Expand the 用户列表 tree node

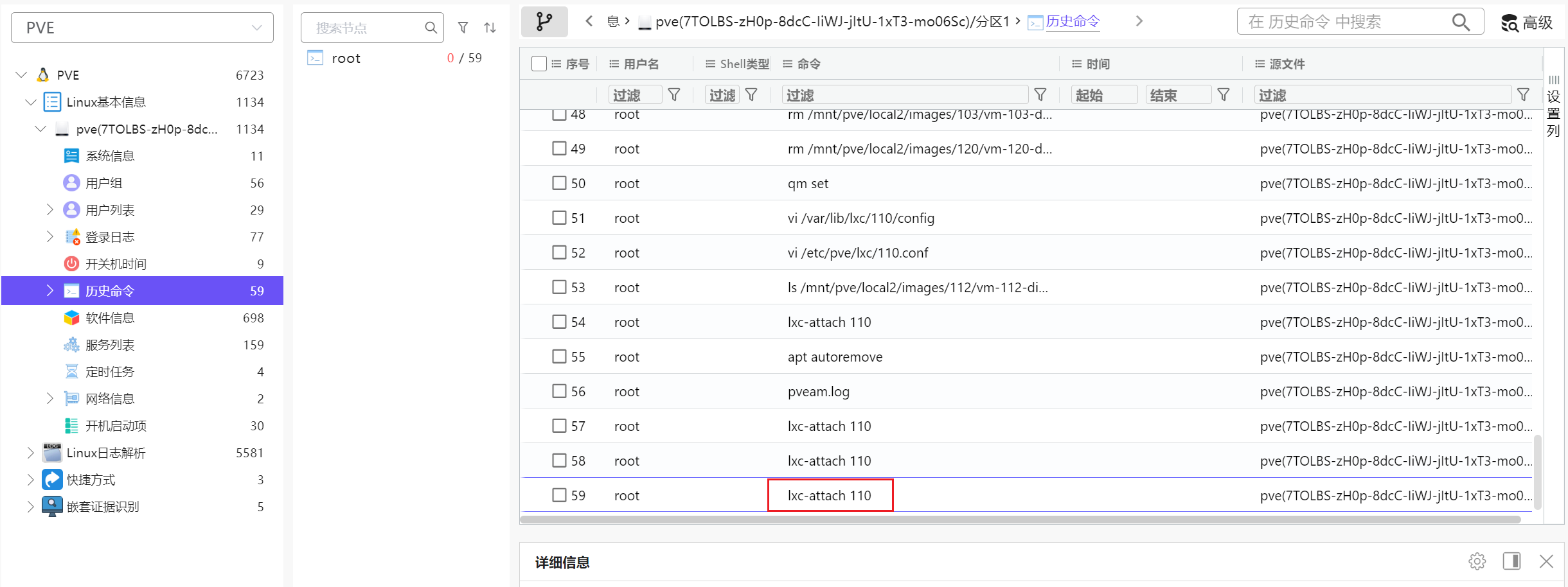tap(50, 210)
